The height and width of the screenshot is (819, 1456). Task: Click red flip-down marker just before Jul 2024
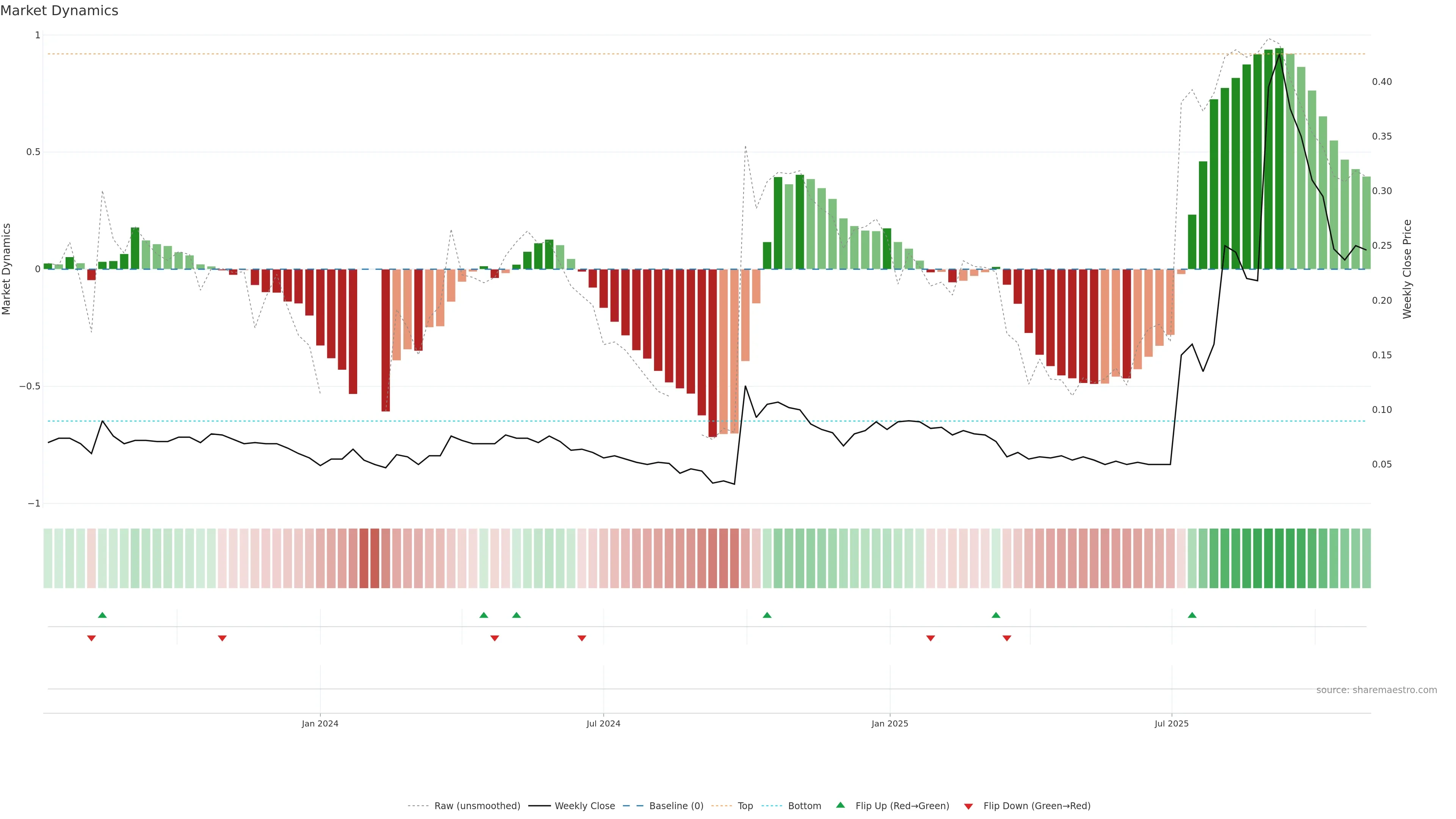click(582, 638)
